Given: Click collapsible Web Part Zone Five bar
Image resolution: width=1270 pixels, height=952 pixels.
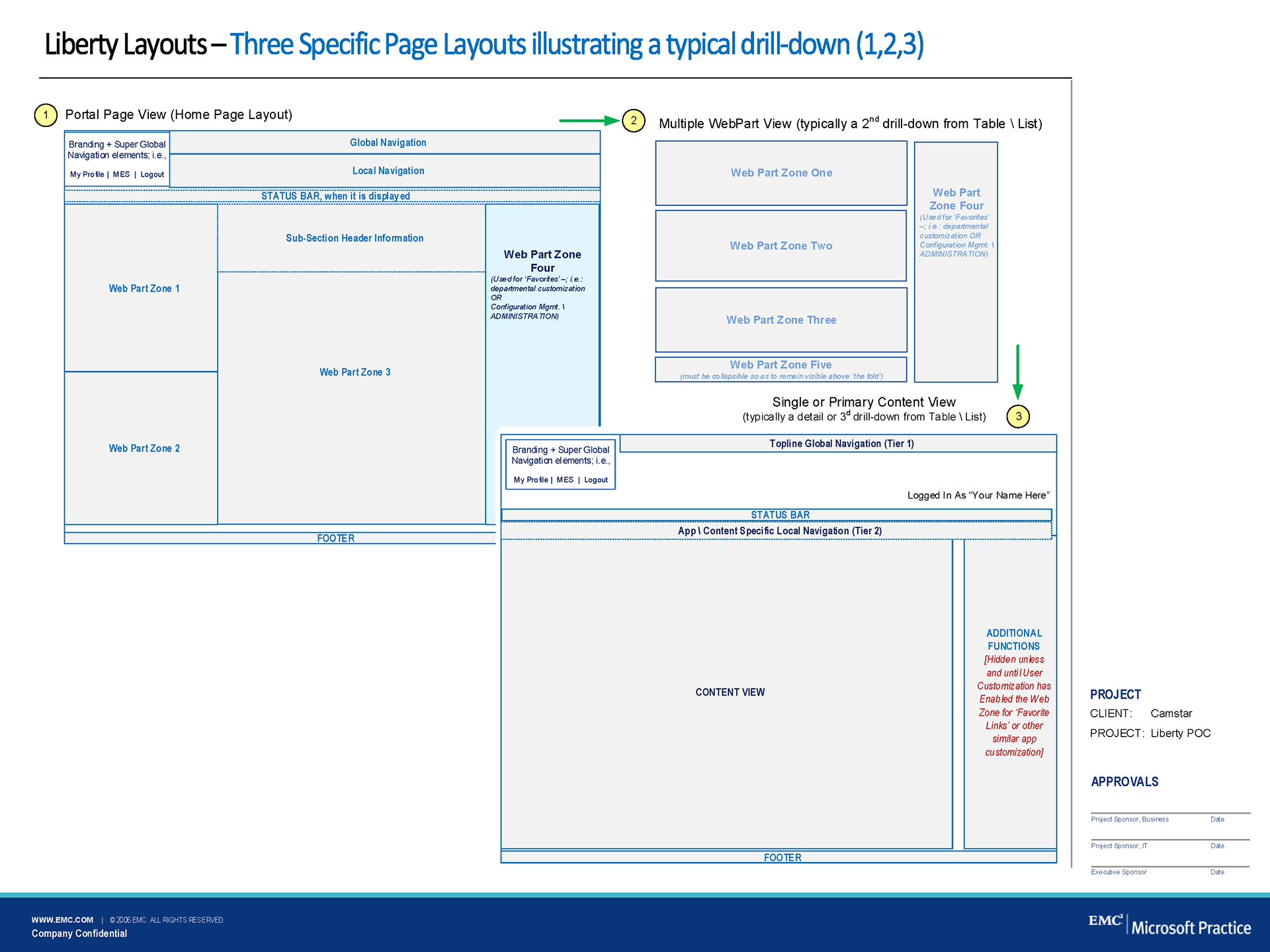Looking at the screenshot, I should (x=781, y=369).
